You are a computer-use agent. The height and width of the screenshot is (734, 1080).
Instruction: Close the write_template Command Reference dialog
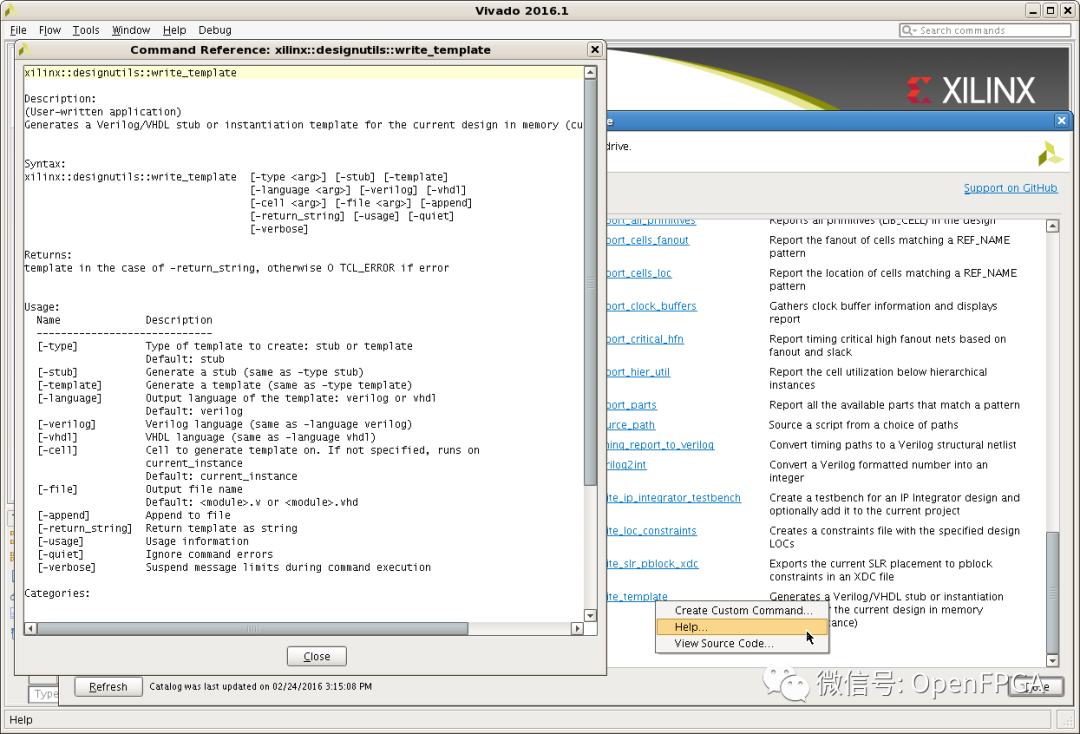(316, 656)
